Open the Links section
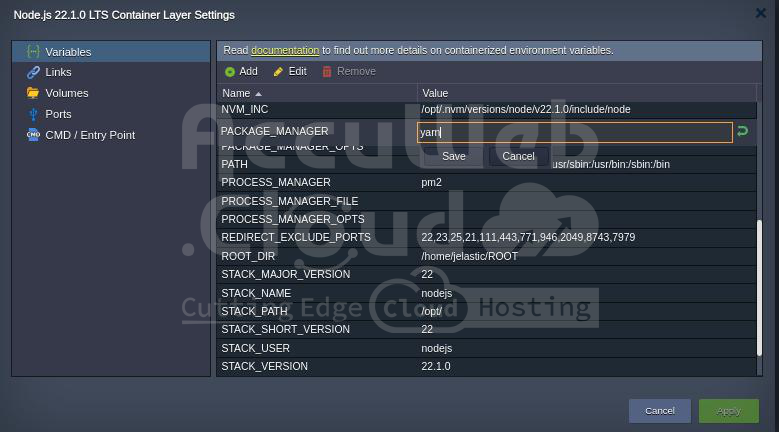 58,72
